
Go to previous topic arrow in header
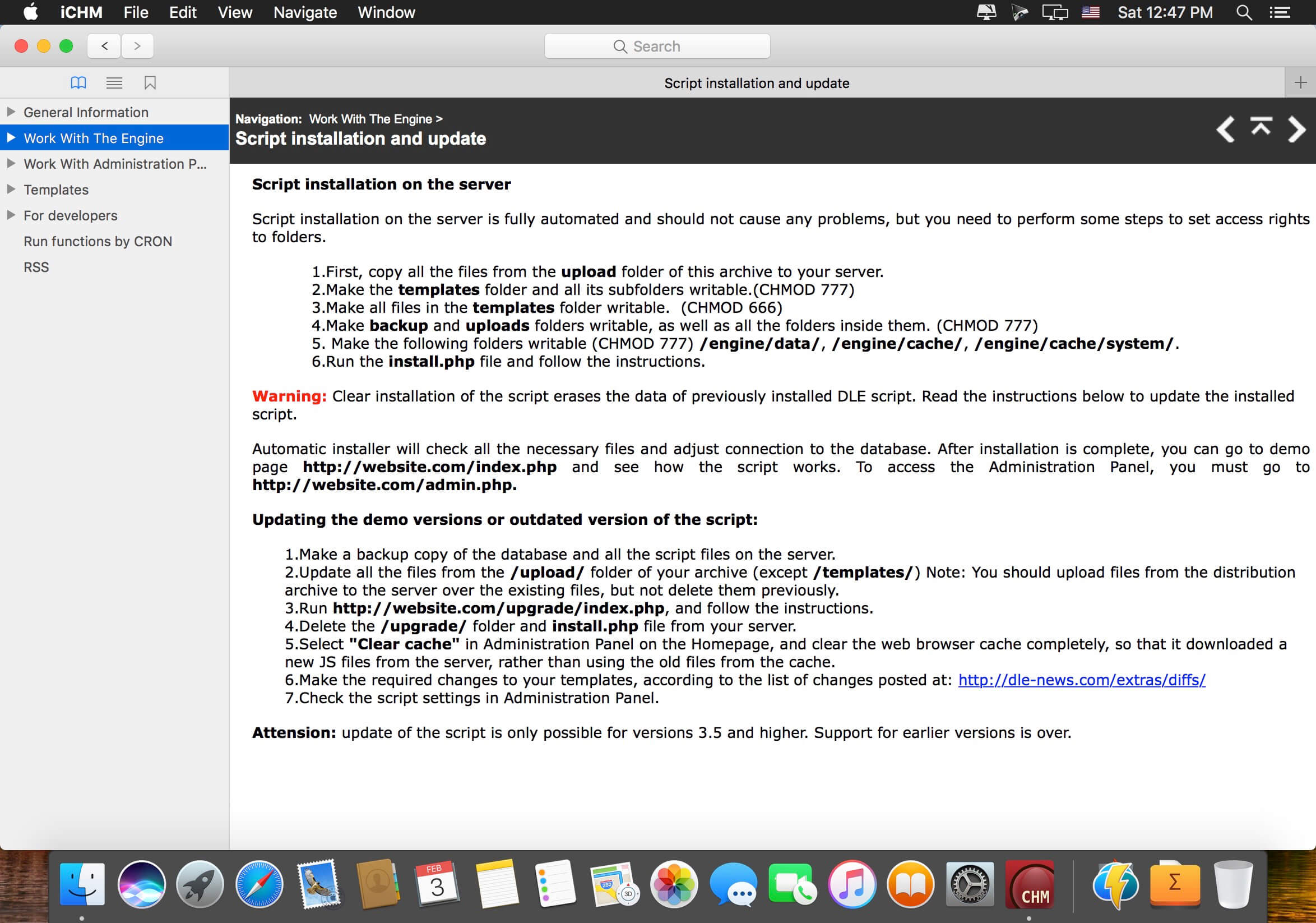[1225, 129]
